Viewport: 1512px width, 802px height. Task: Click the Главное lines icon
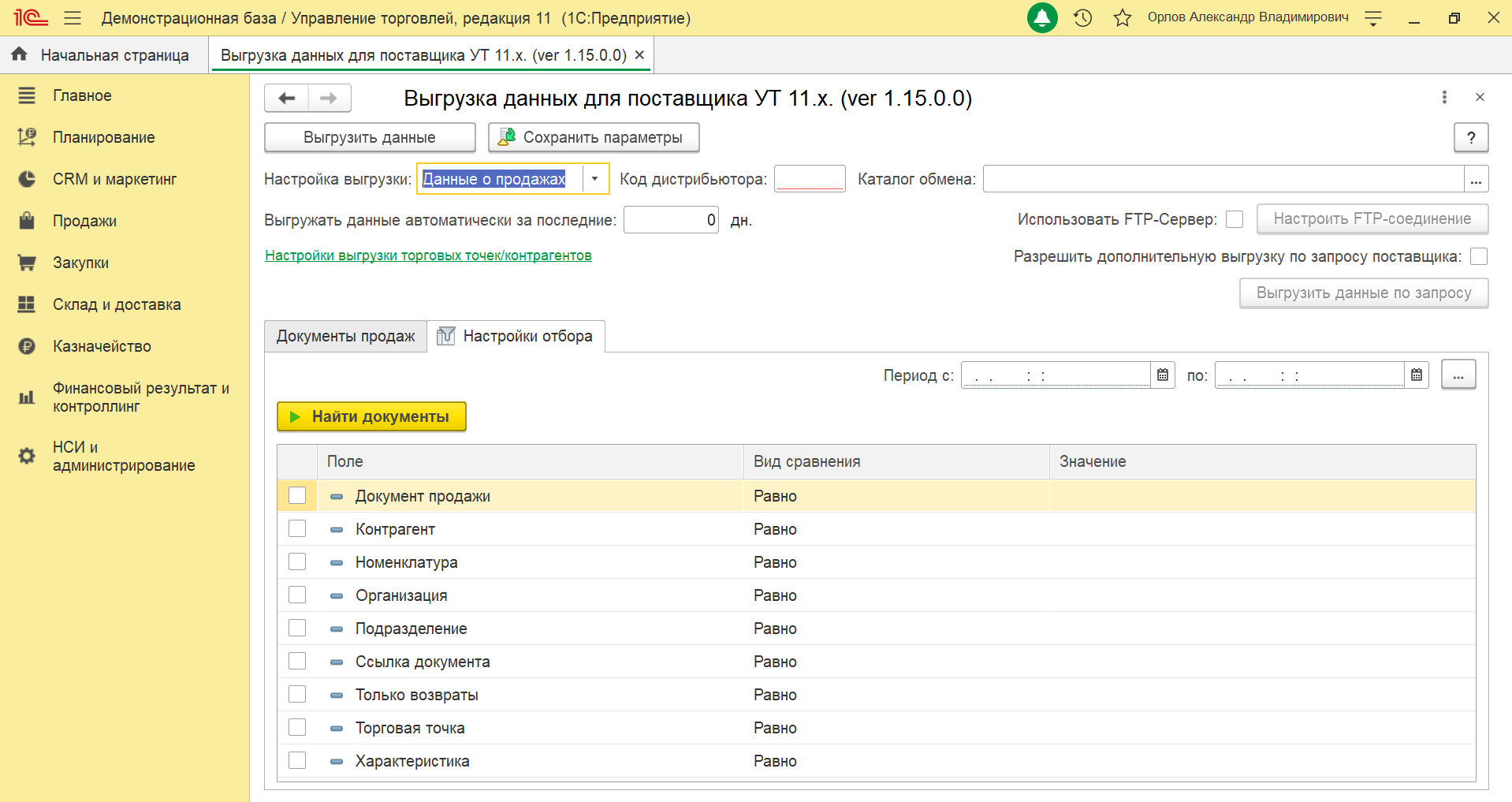pos(27,95)
